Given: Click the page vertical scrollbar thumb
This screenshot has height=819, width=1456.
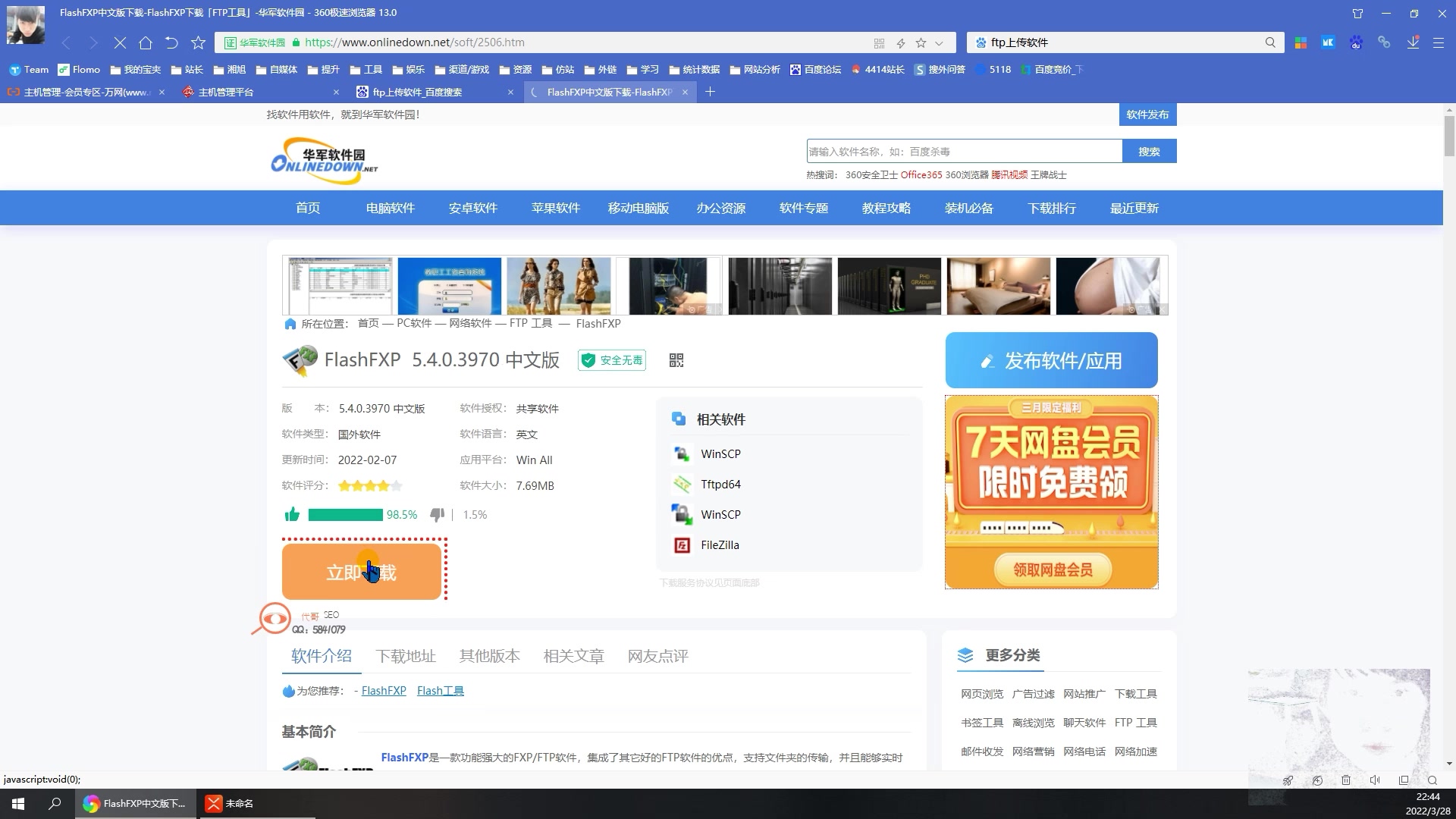Looking at the screenshot, I should (x=1449, y=135).
